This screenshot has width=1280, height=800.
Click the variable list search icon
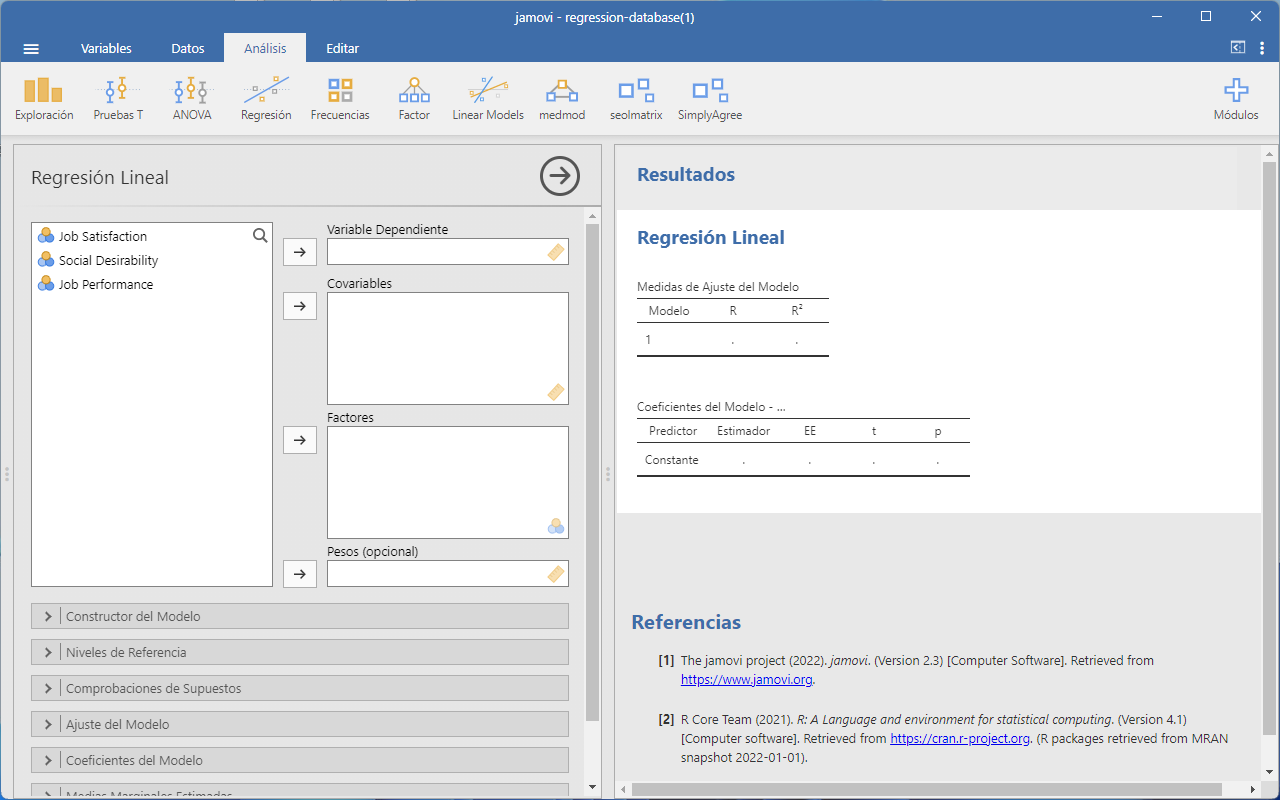(260, 236)
